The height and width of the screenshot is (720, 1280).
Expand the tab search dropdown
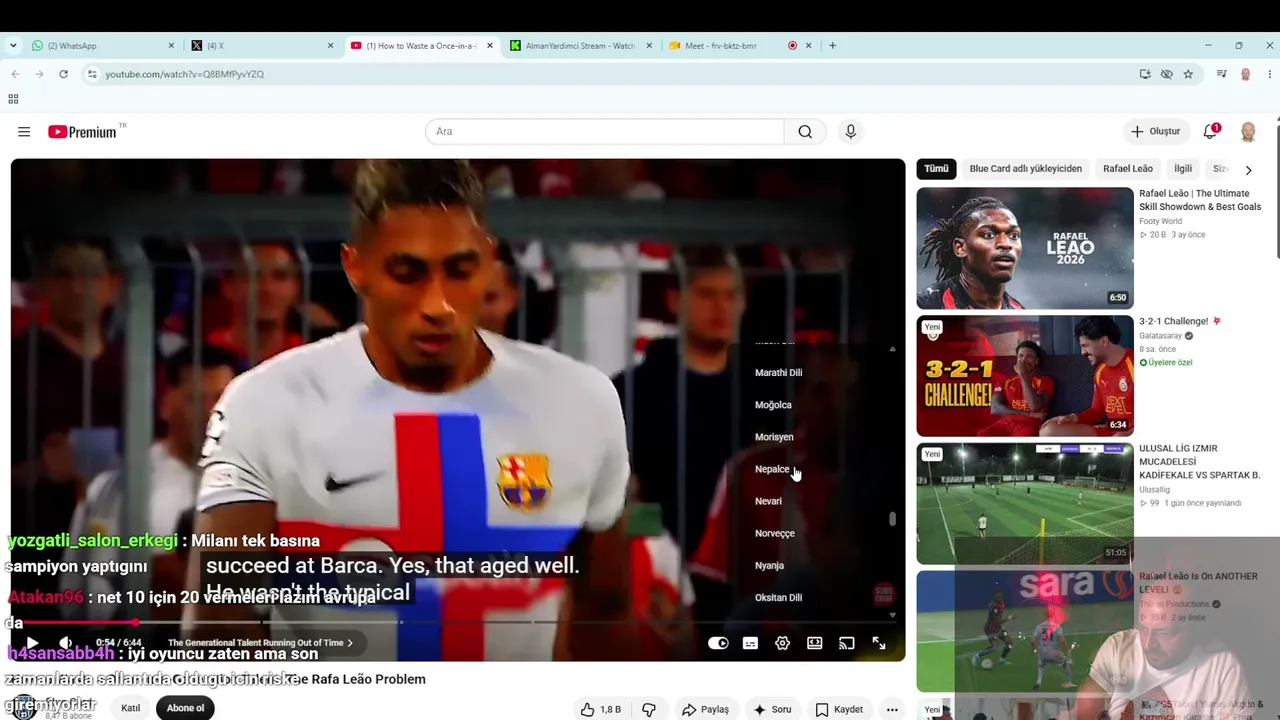click(x=12, y=45)
